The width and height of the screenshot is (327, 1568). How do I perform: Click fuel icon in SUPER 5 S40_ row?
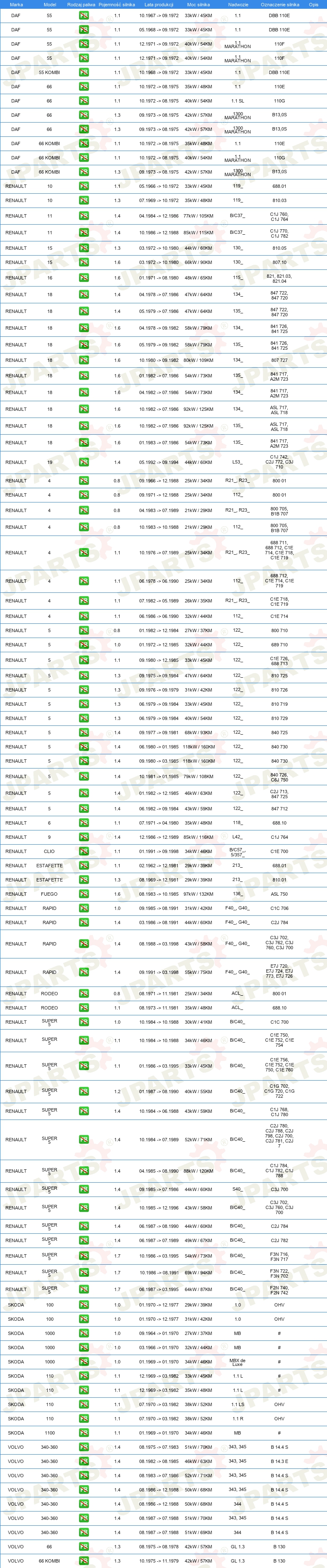(x=84, y=1189)
